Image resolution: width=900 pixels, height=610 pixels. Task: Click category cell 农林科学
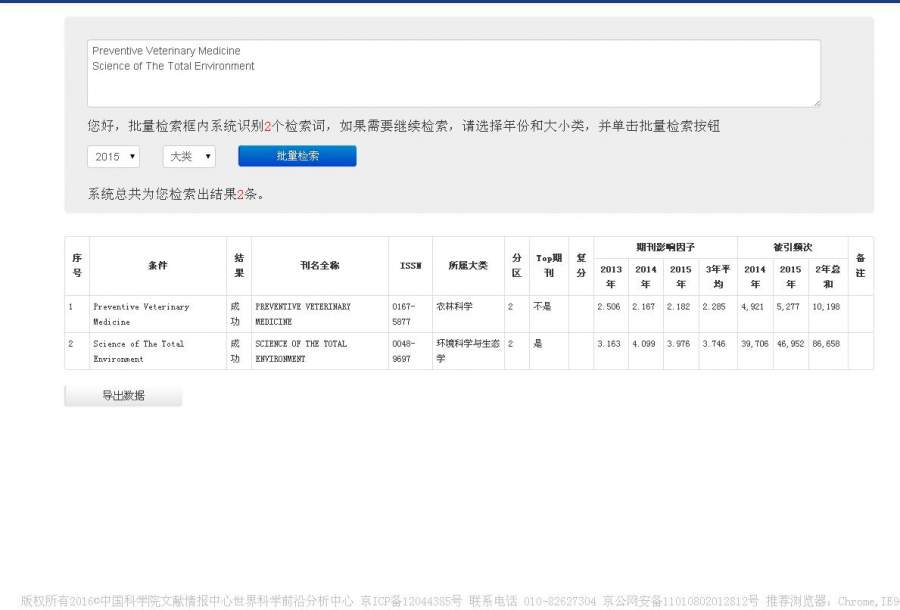(455, 306)
